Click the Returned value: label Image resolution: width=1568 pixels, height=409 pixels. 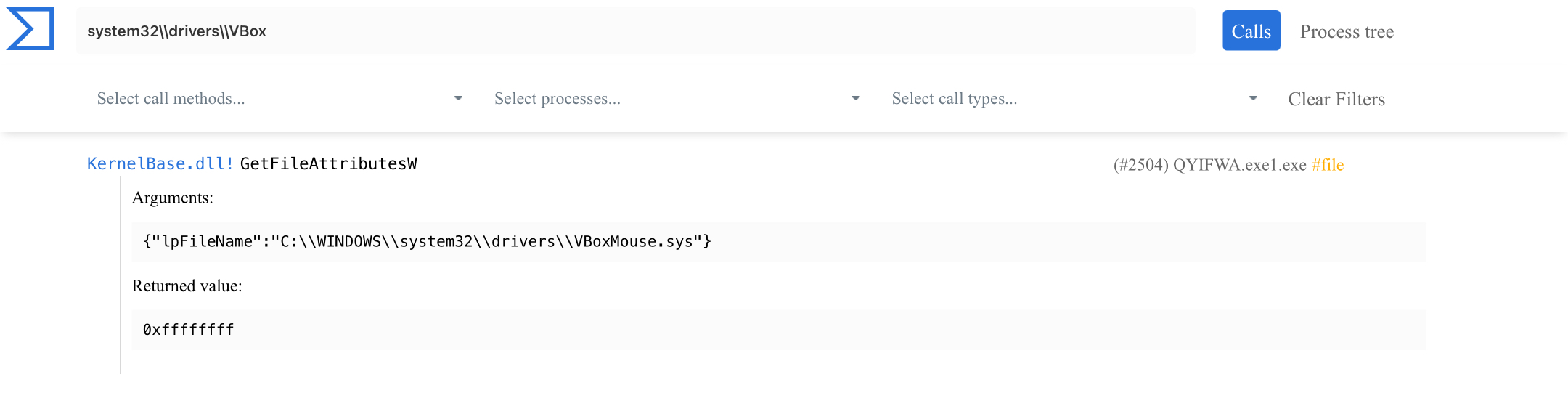click(x=187, y=286)
